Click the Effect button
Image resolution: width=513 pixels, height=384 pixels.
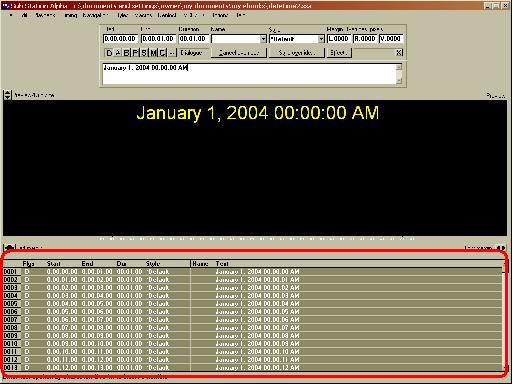(339, 53)
